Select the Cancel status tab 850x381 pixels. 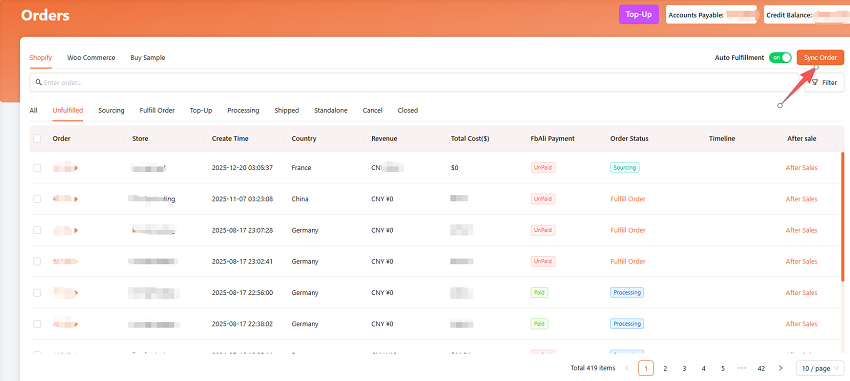tap(372, 111)
